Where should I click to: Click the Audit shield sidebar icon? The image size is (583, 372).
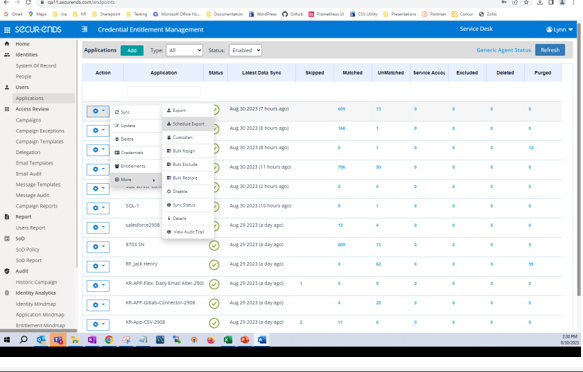point(7,271)
